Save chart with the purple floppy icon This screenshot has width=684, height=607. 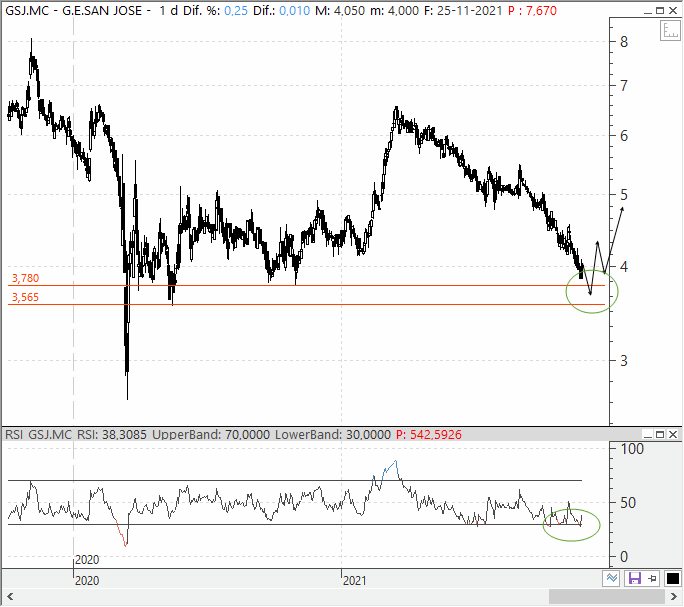634,579
